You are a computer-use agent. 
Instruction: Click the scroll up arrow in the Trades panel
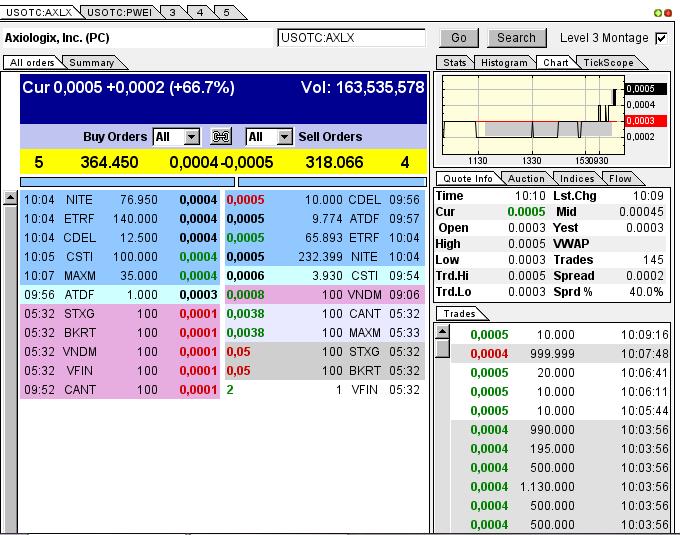[x=441, y=333]
